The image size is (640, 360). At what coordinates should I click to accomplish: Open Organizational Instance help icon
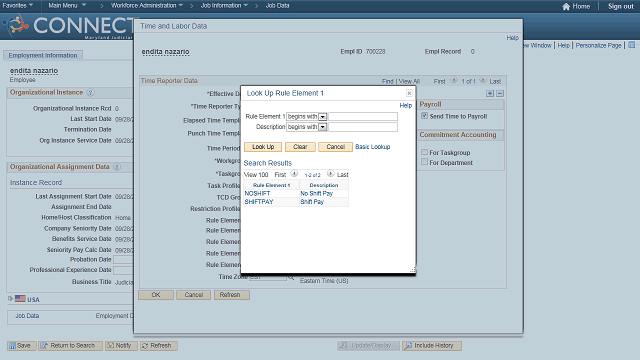[x=90, y=93]
